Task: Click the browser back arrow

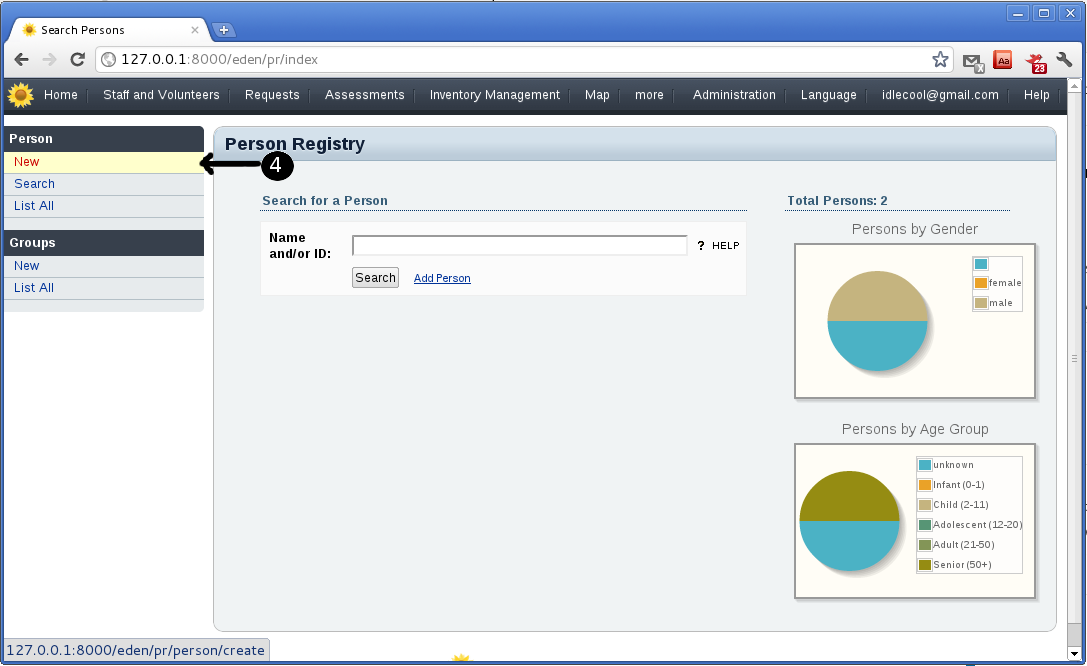Action: (22, 60)
